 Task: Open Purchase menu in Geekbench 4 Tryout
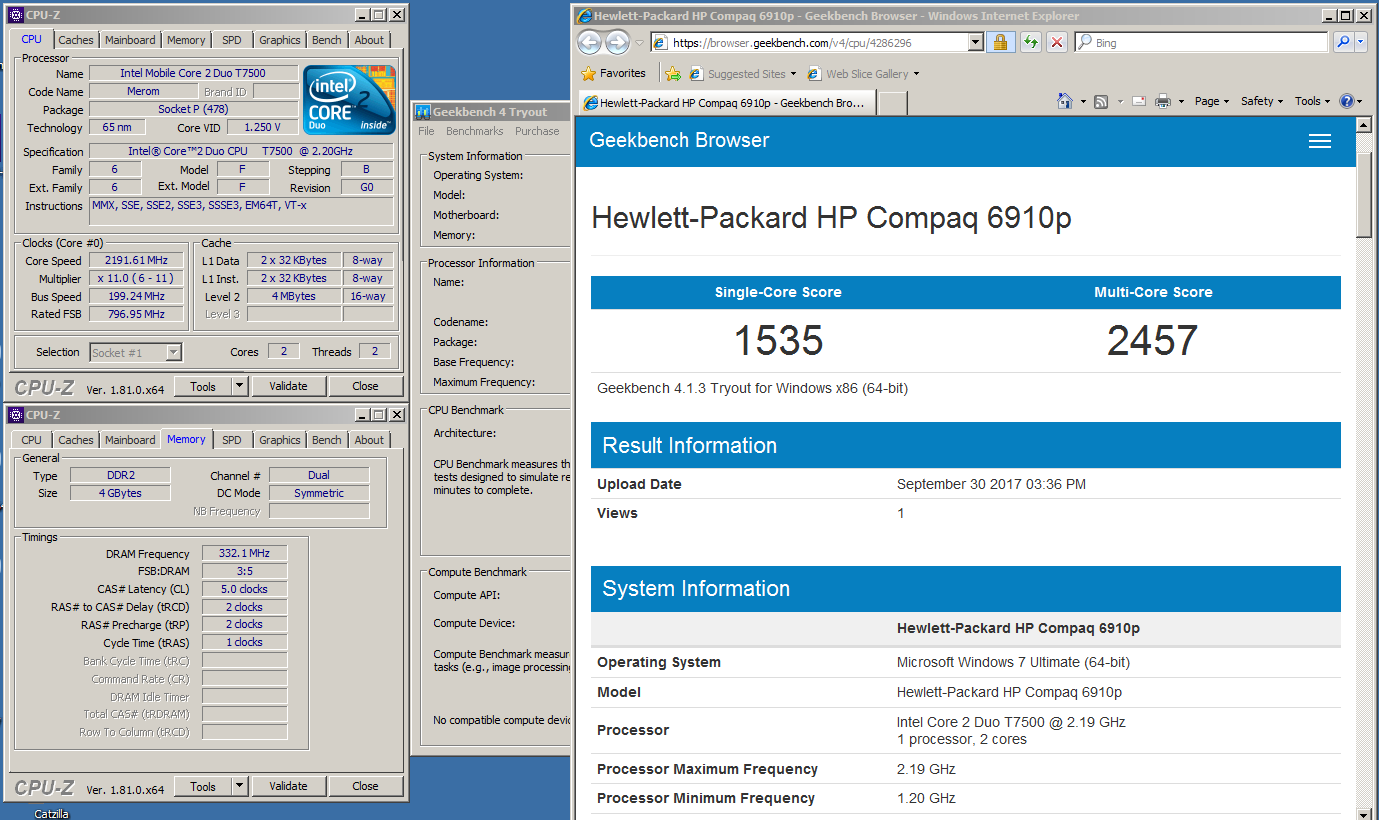(537, 131)
